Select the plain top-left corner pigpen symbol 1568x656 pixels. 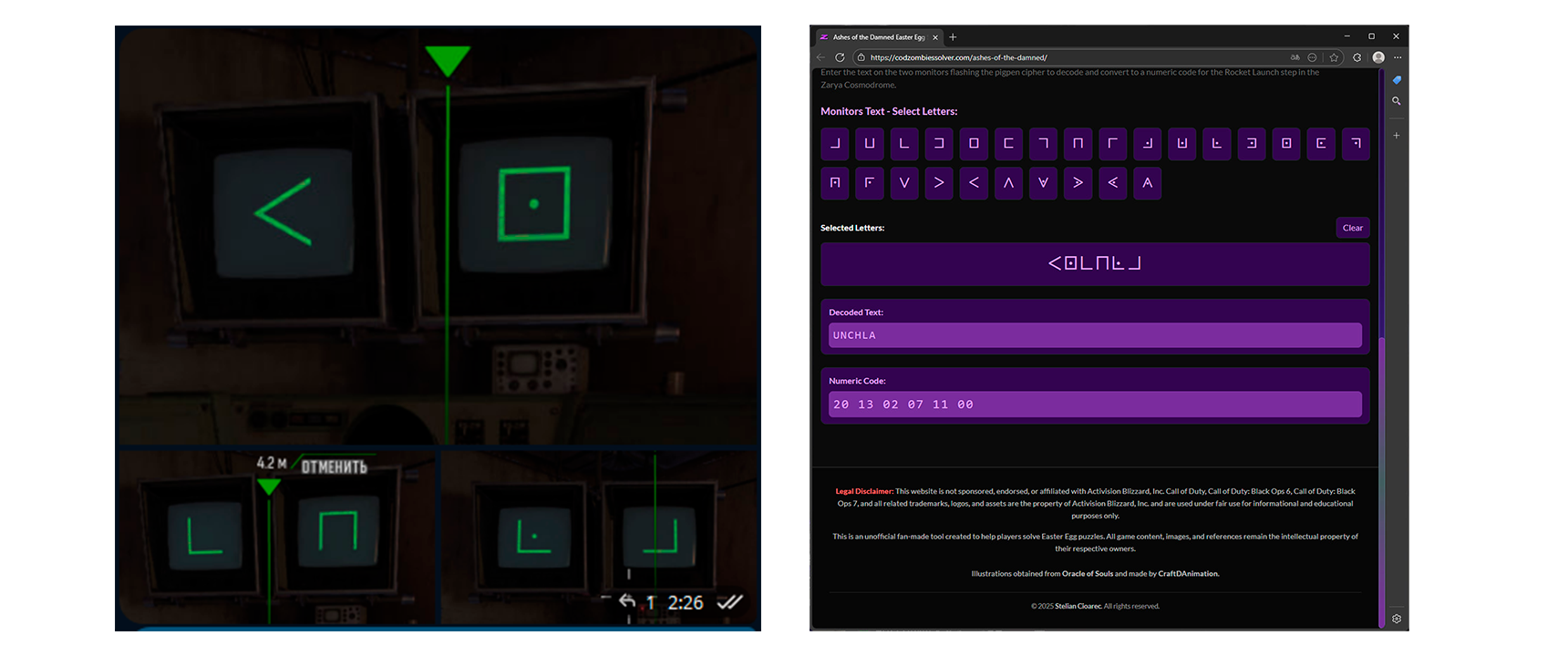tap(1112, 143)
